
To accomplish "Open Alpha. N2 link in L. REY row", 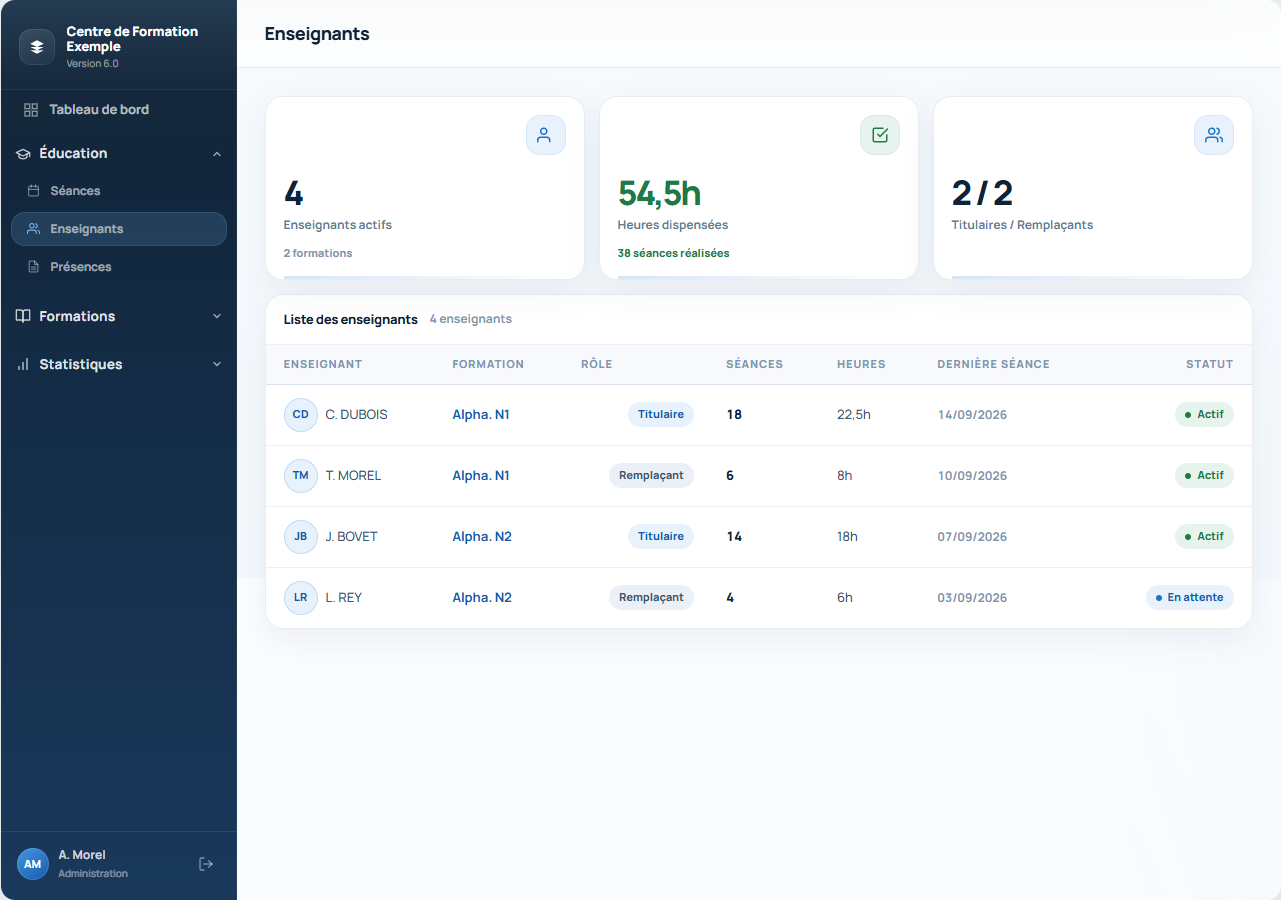I will (x=482, y=598).
